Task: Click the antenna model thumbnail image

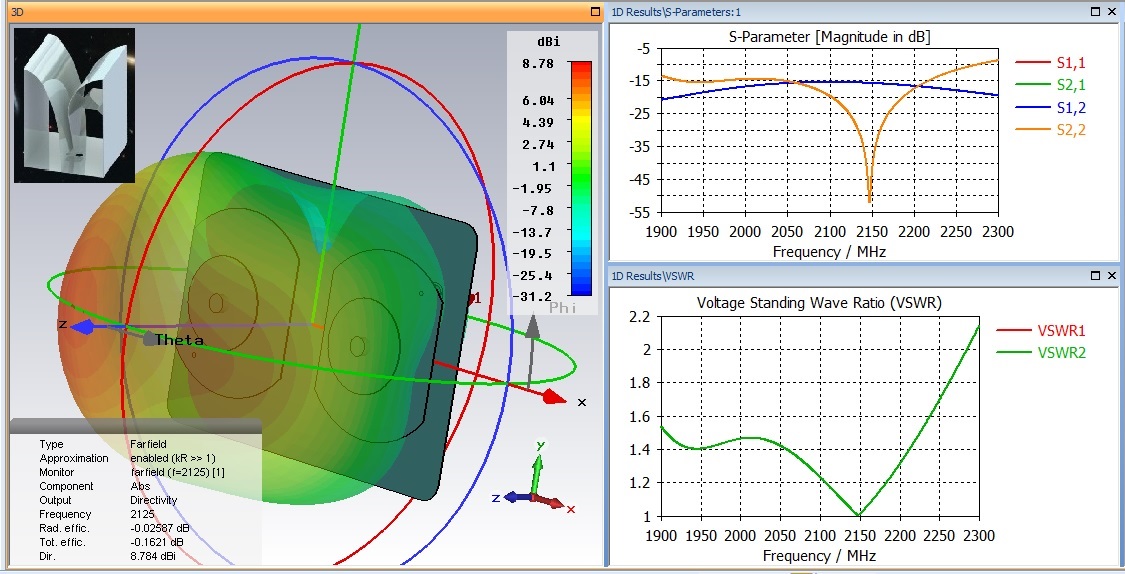Action: coord(74,105)
